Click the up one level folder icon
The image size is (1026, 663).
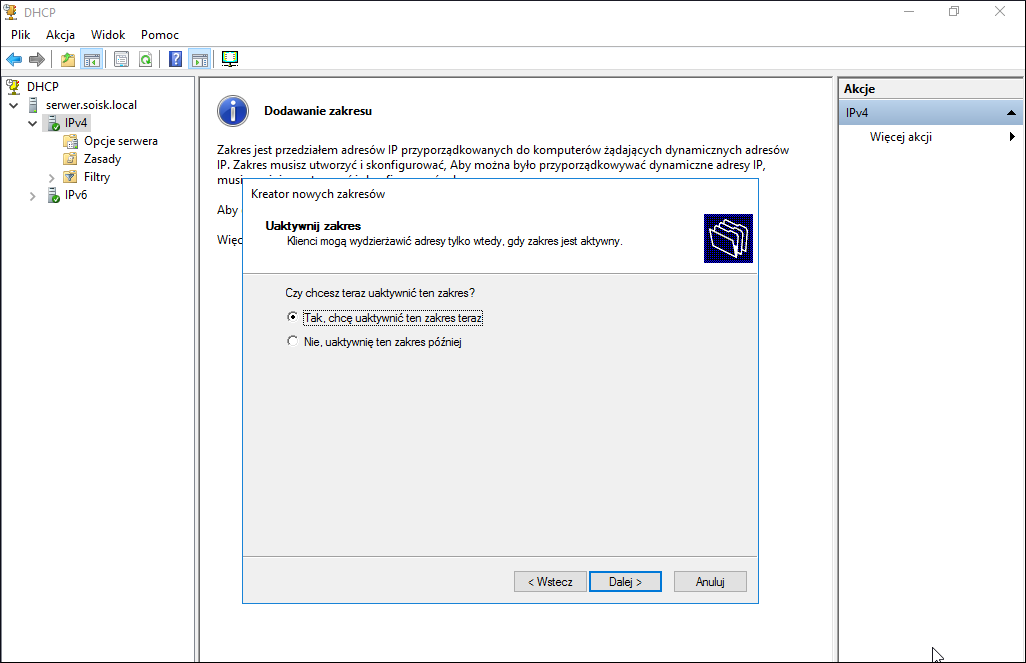68,60
